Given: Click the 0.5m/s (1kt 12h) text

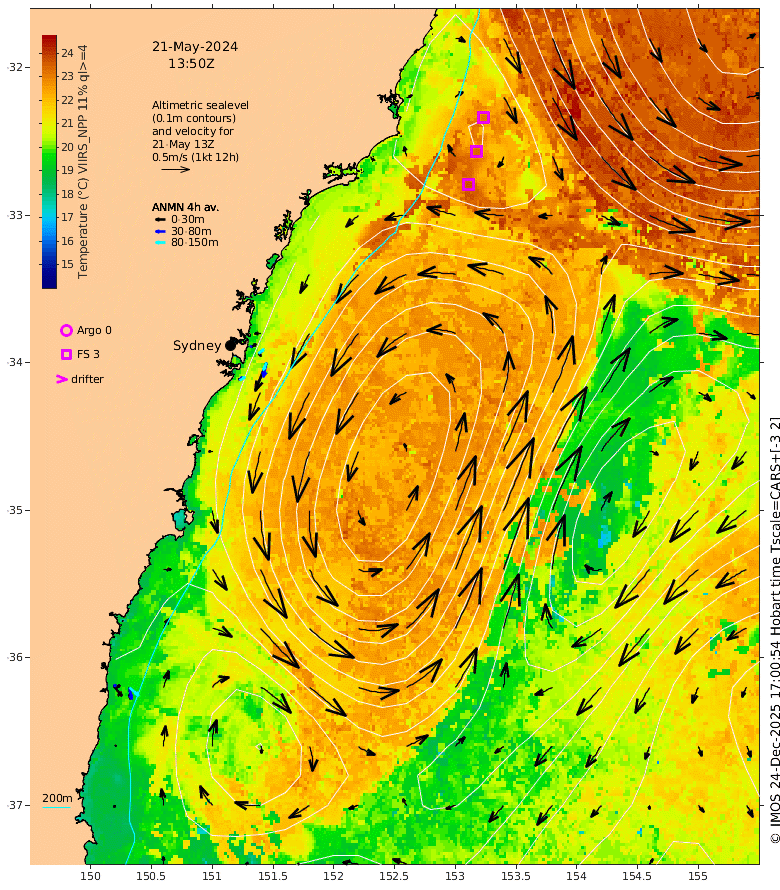Looking at the screenshot, I should (195, 157).
